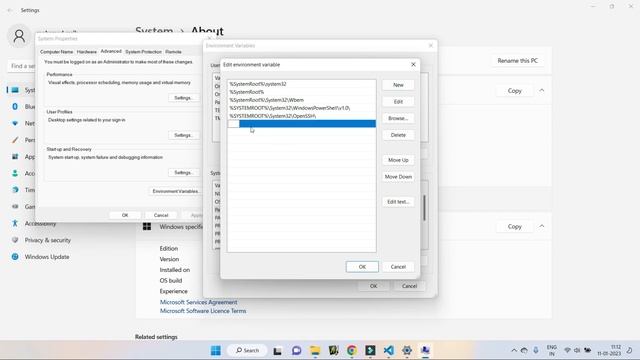Click into the new blank path entry field
This screenshot has width=640, height=360.
302,124
